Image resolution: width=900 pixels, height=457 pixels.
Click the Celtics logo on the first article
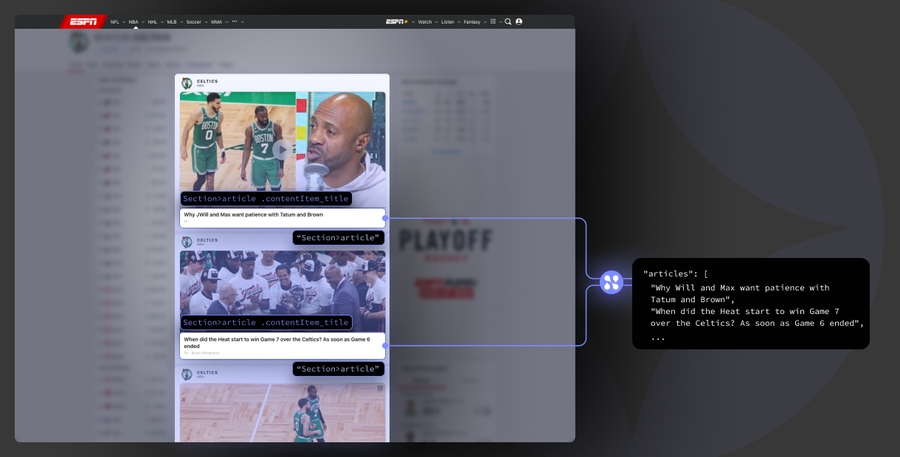(187, 83)
